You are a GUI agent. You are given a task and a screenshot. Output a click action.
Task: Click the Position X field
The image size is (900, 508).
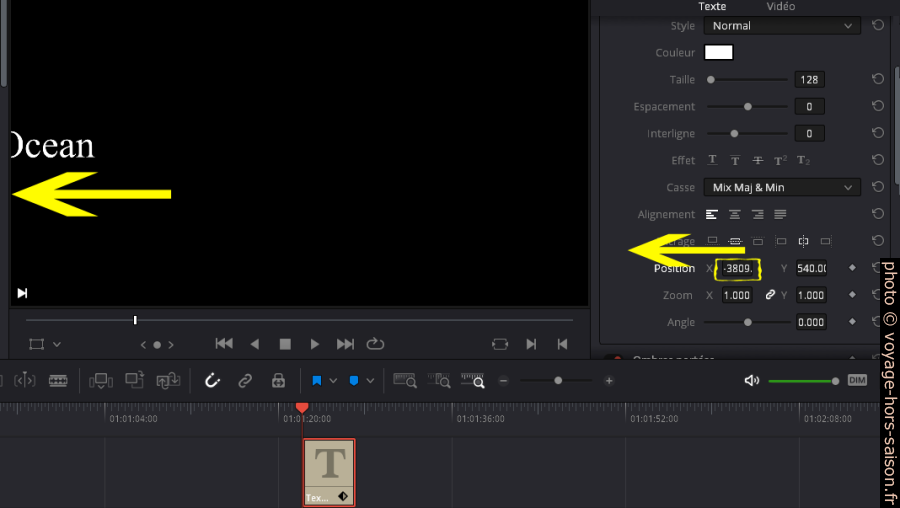(738, 268)
